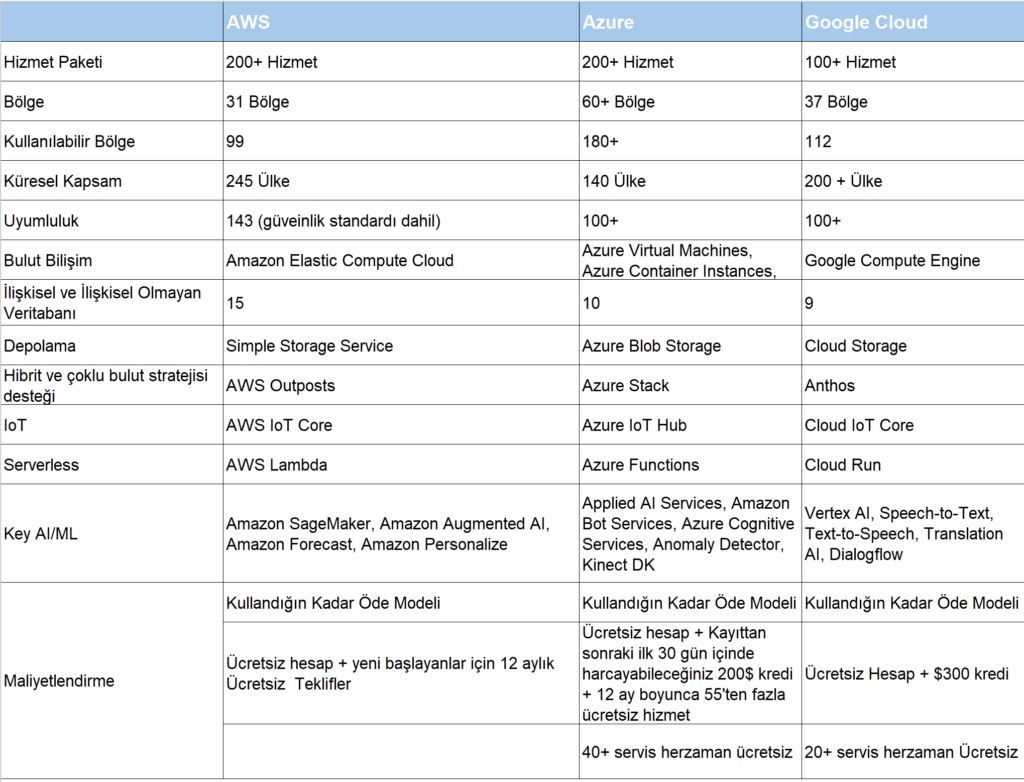Image resolution: width=1024 pixels, height=782 pixels.
Task: Select the AWS Outposts cell
Action: (400, 385)
